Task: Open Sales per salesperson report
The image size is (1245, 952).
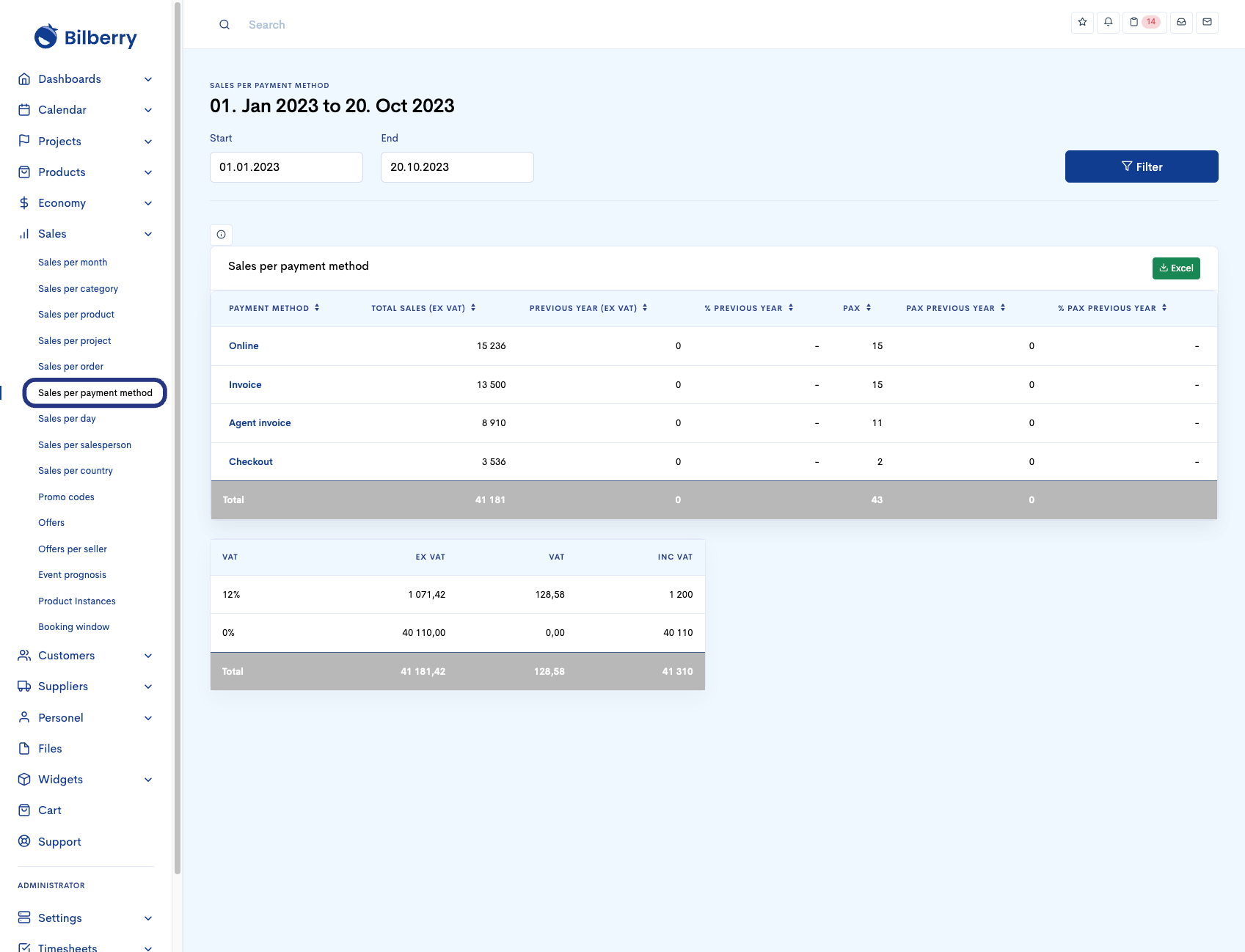Action: (84, 445)
